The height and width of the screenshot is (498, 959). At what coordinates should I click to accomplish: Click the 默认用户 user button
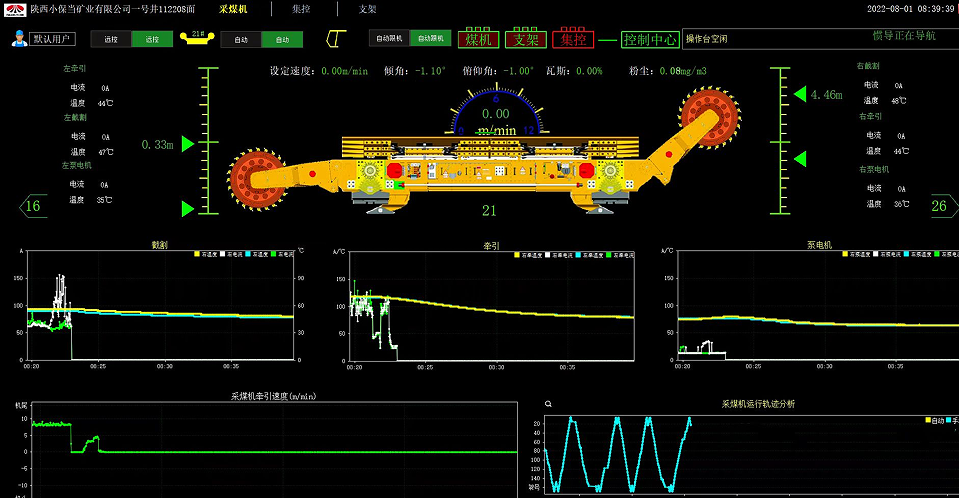(52, 39)
